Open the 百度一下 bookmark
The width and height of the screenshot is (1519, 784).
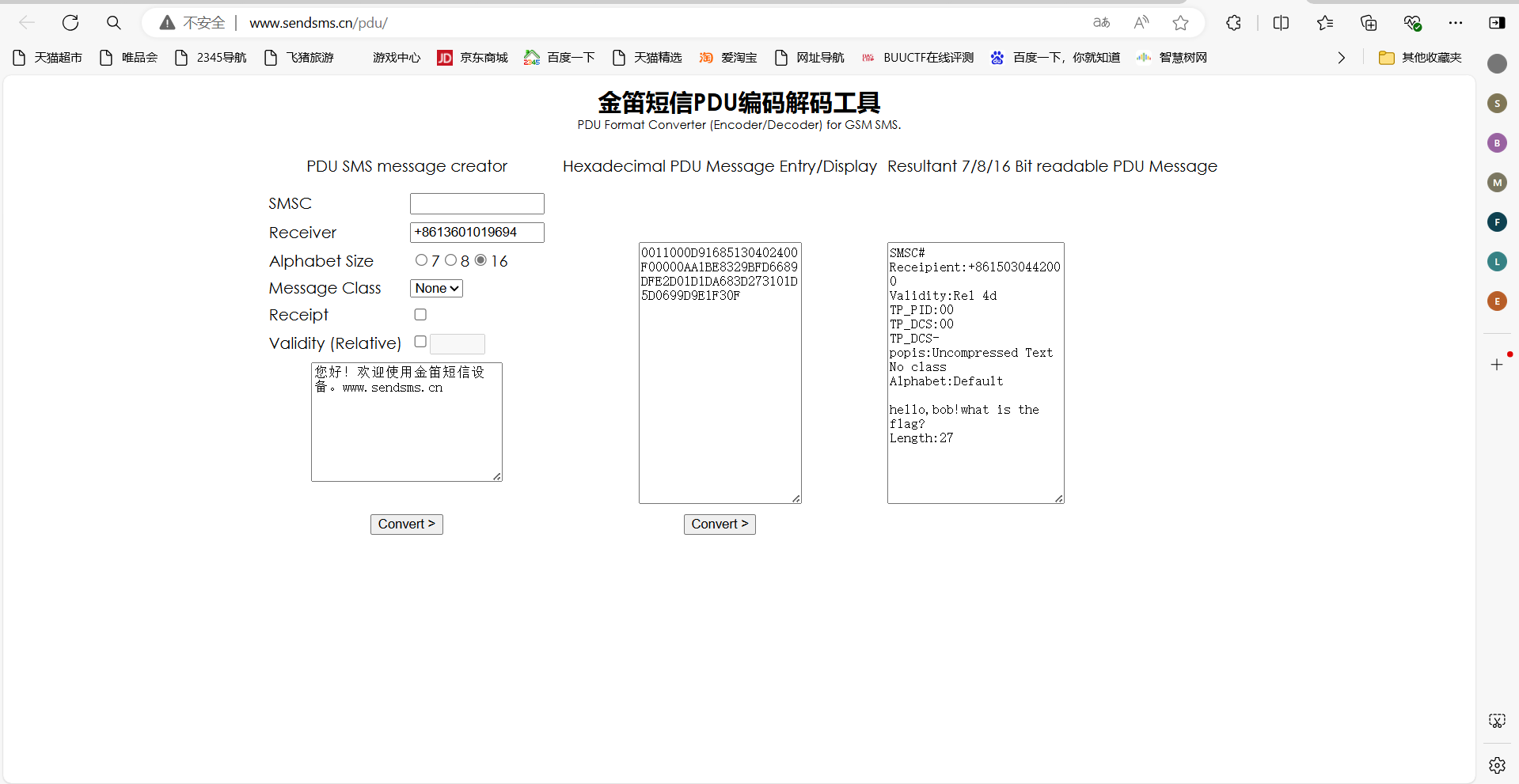tap(560, 58)
